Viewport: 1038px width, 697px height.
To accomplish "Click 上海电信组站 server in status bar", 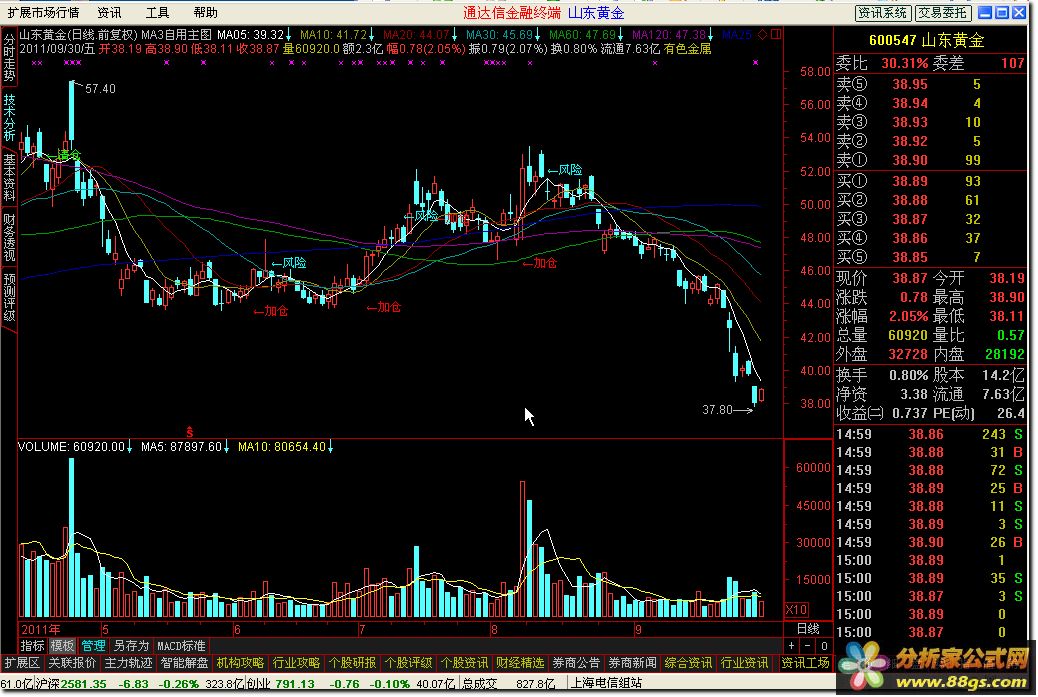I will (x=606, y=683).
